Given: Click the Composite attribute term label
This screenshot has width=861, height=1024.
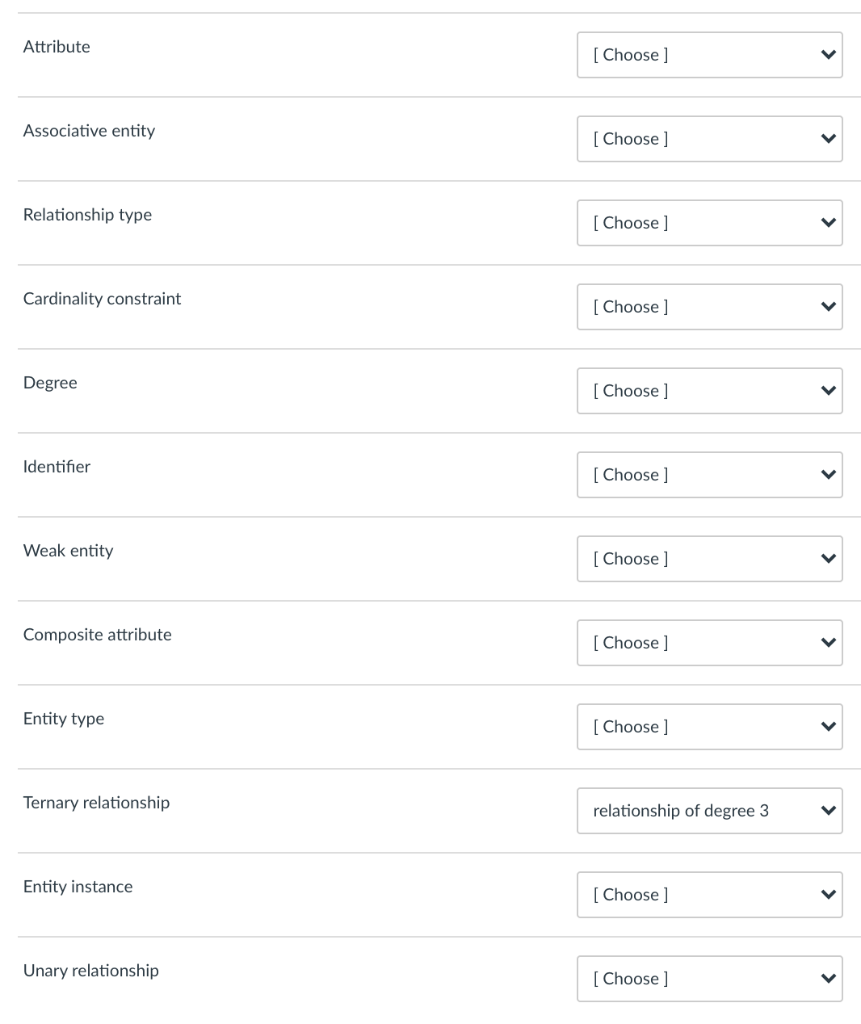Looking at the screenshot, I should coord(97,634).
